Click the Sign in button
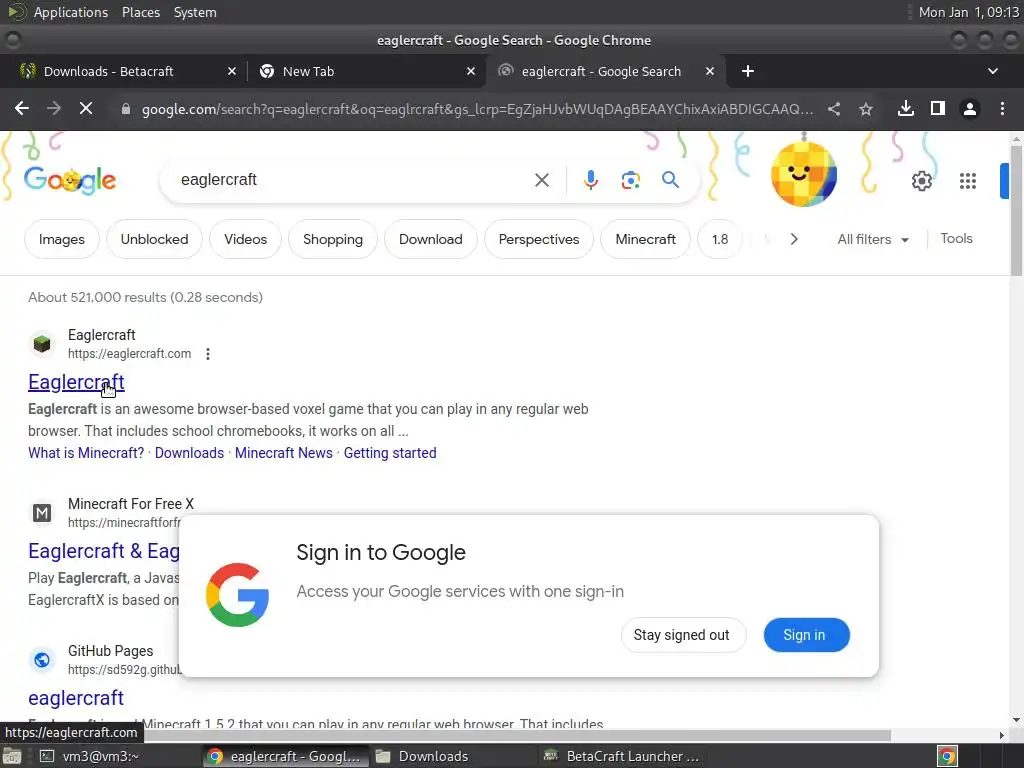 [x=806, y=635]
